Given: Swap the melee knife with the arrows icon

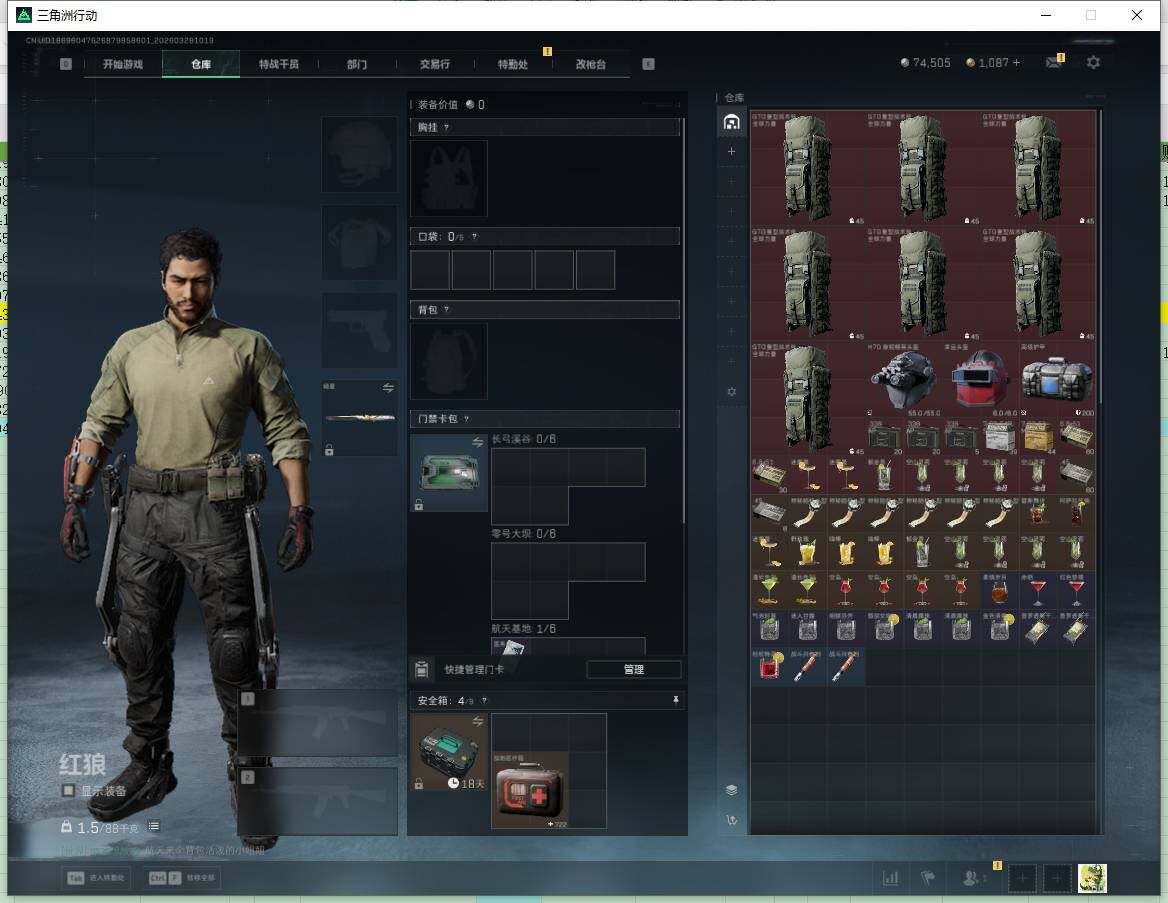Looking at the screenshot, I should (x=388, y=387).
